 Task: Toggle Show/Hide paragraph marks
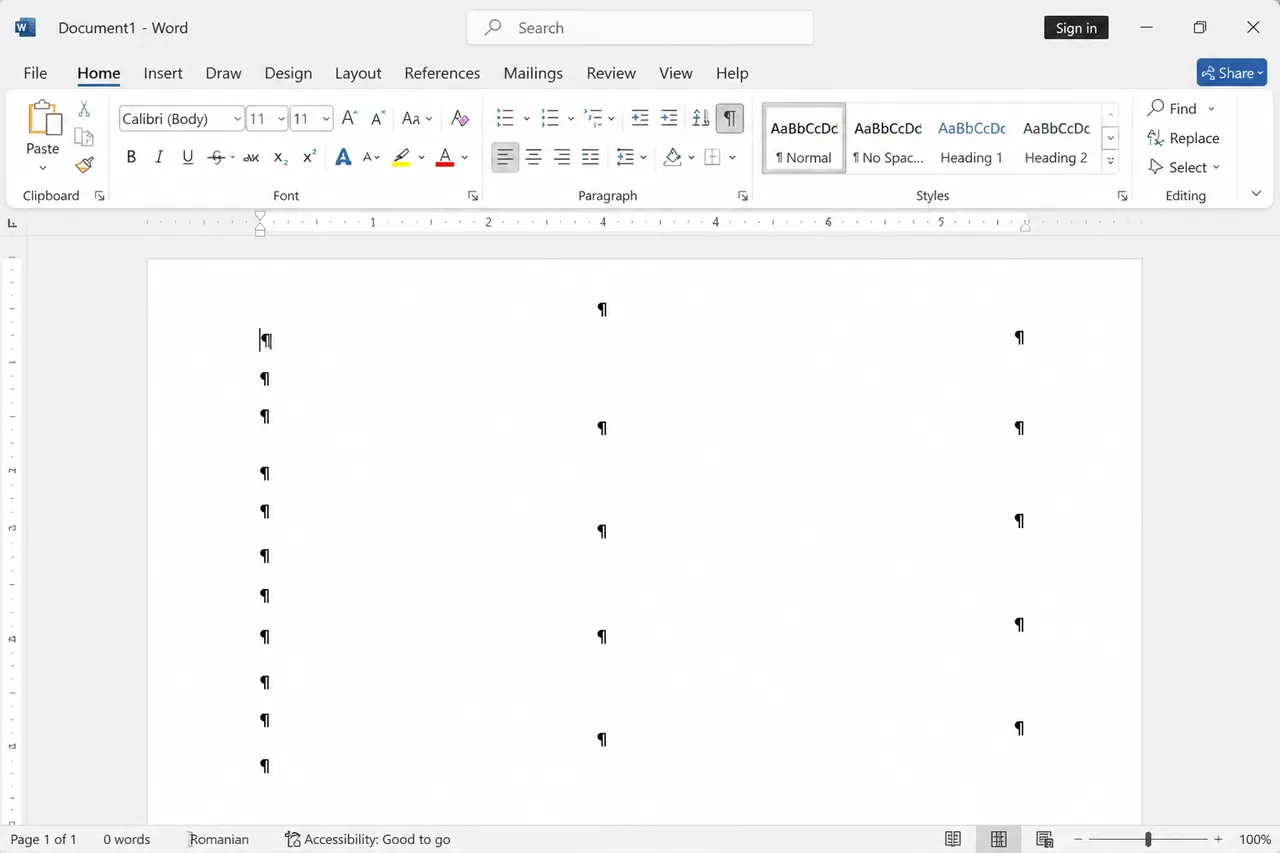coord(730,118)
